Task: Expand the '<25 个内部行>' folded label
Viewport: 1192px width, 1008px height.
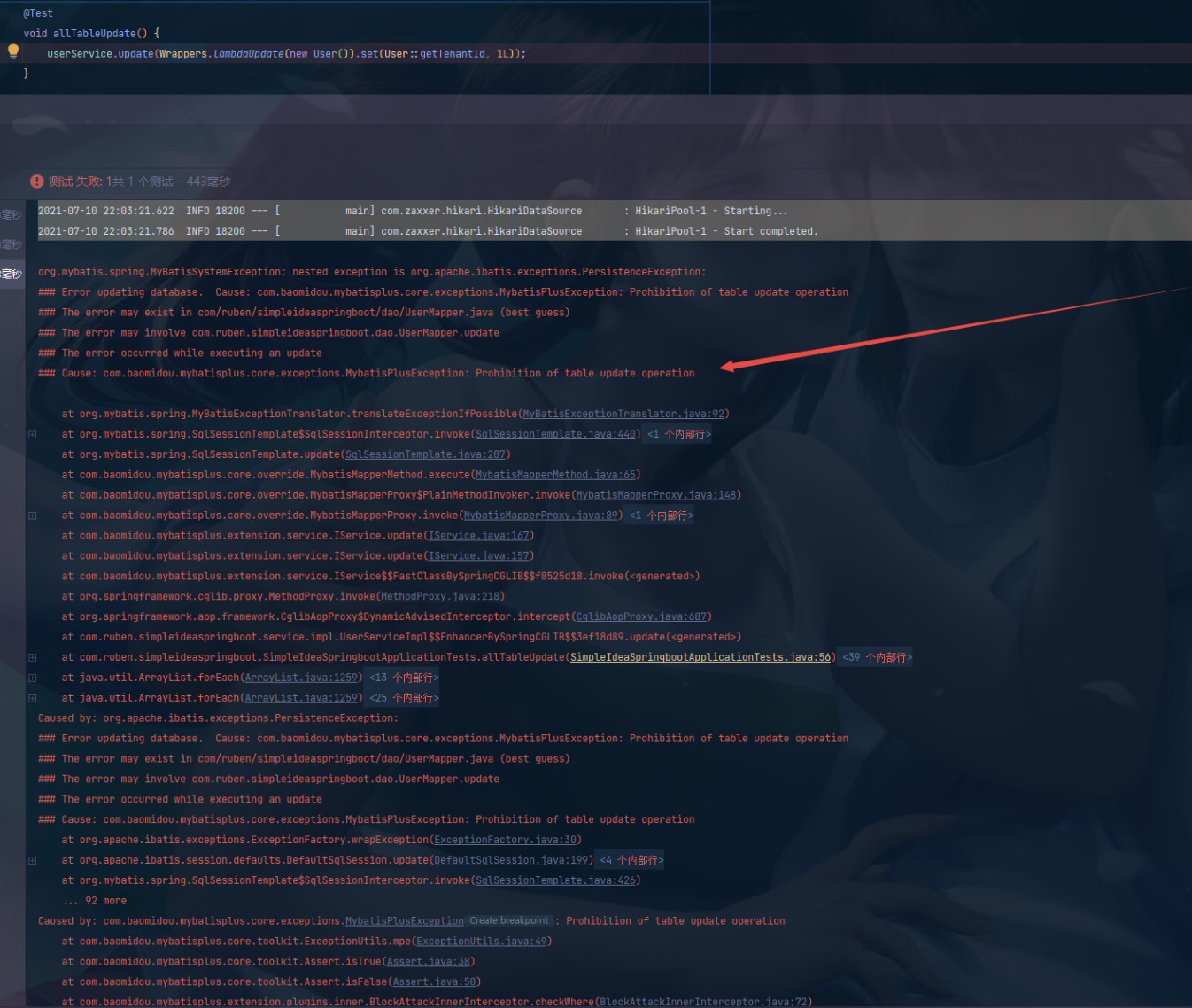Action: [x=403, y=698]
